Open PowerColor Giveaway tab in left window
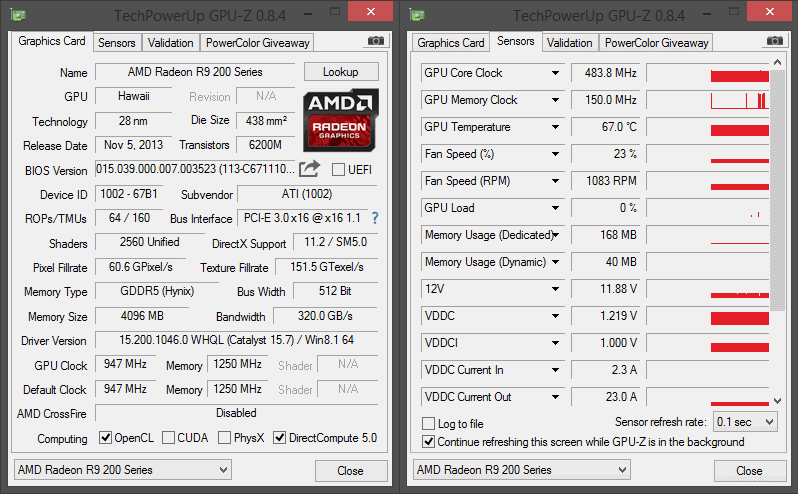The height and width of the screenshot is (494, 798). pyautogui.click(x=258, y=43)
